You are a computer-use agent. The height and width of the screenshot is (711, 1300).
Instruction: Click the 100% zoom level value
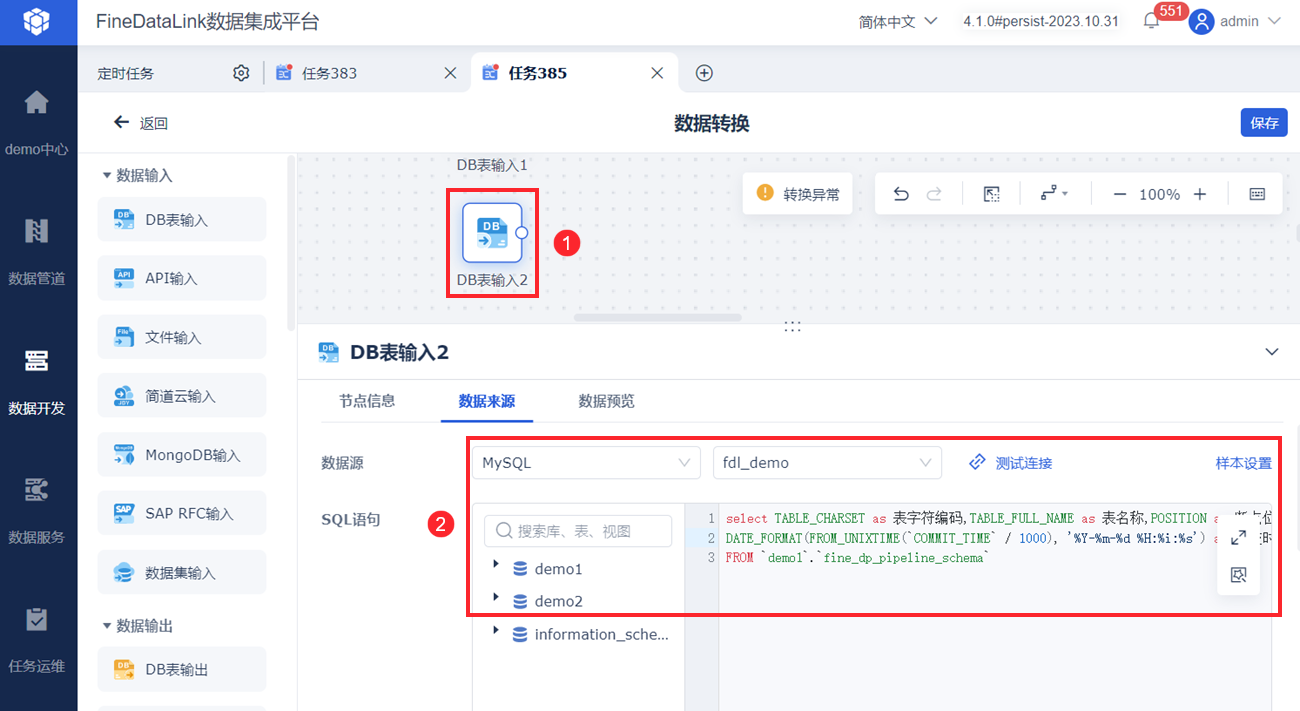tap(1159, 194)
